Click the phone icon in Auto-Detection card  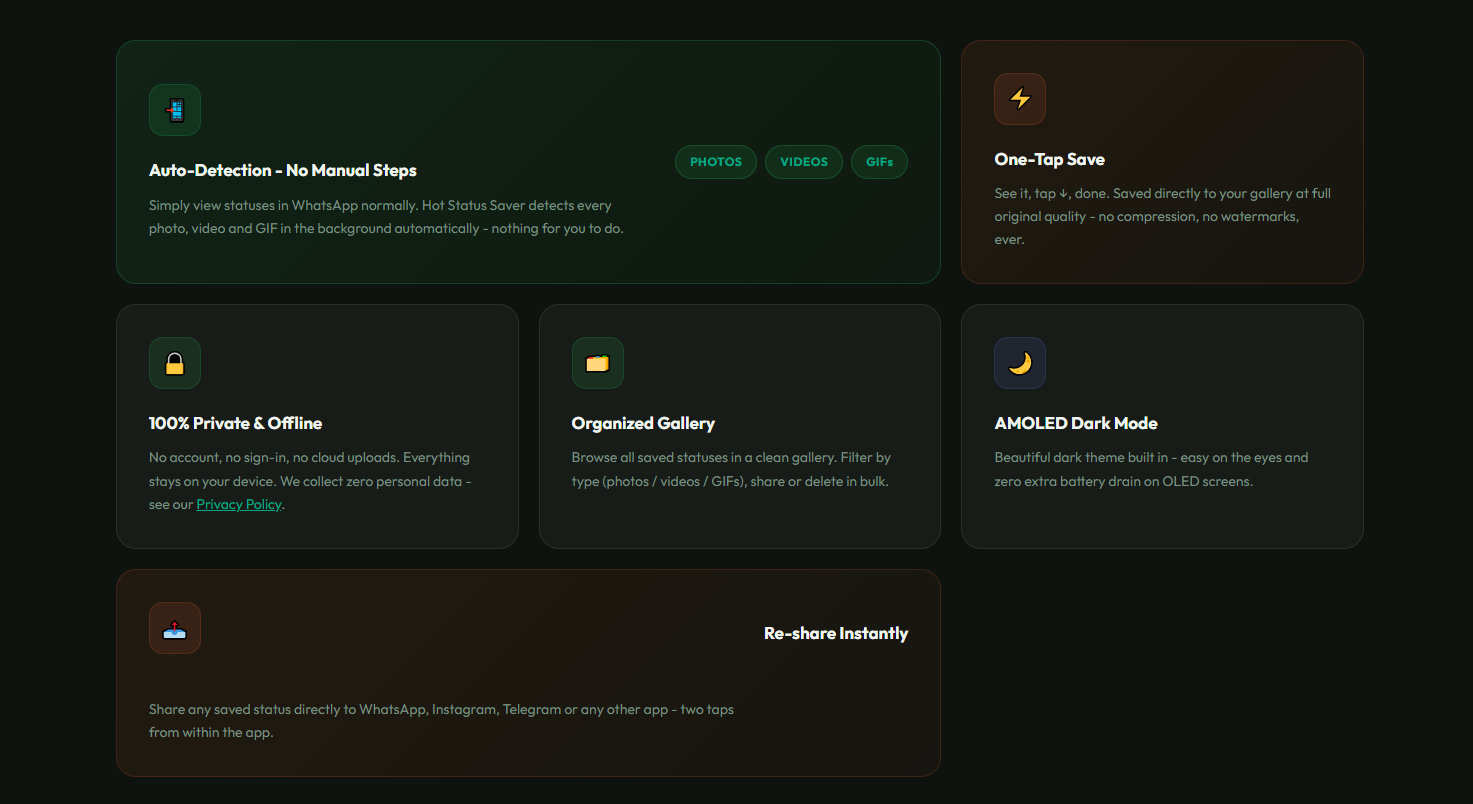tap(175, 110)
